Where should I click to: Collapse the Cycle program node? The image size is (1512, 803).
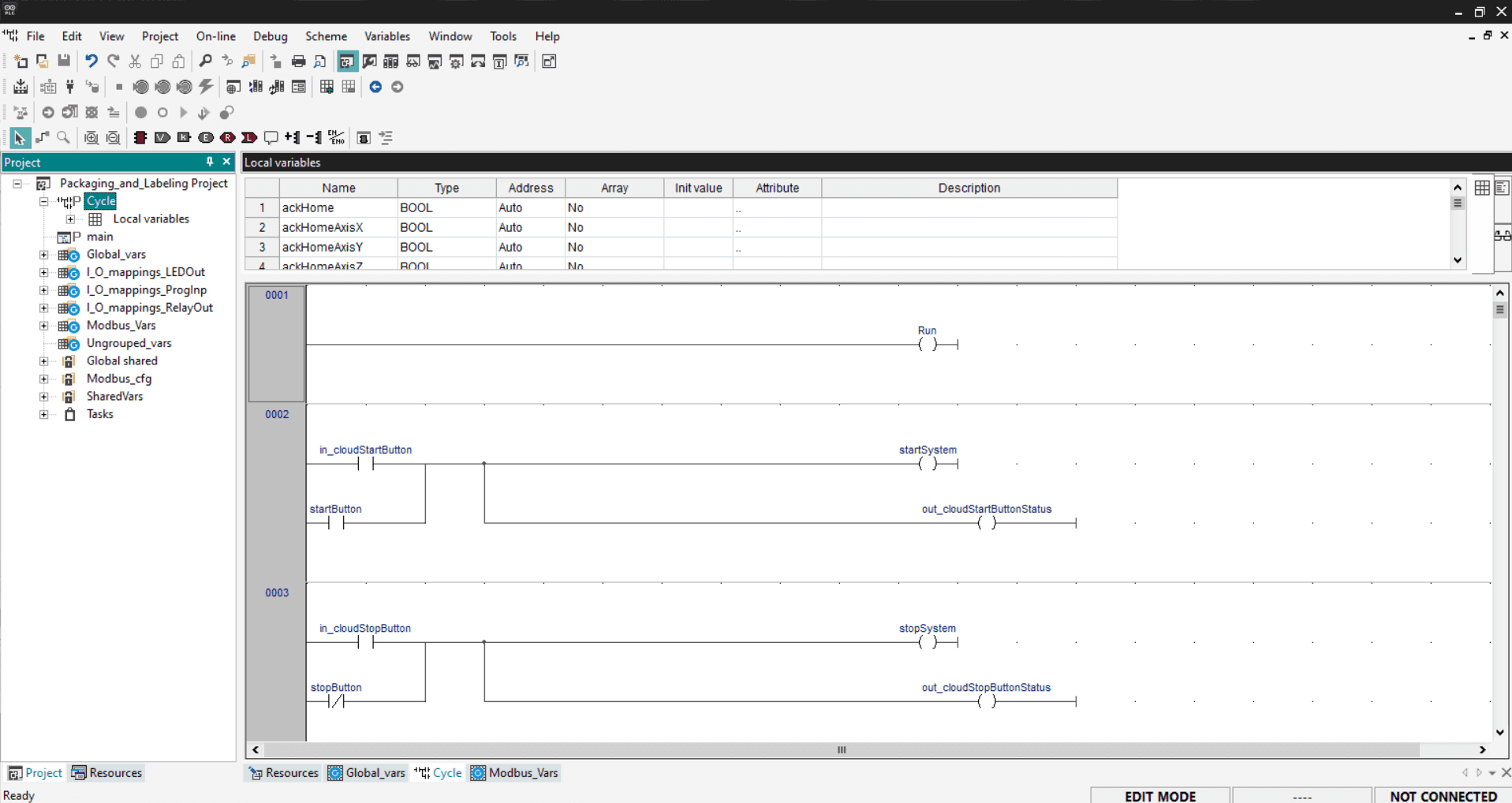click(x=44, y=201)
